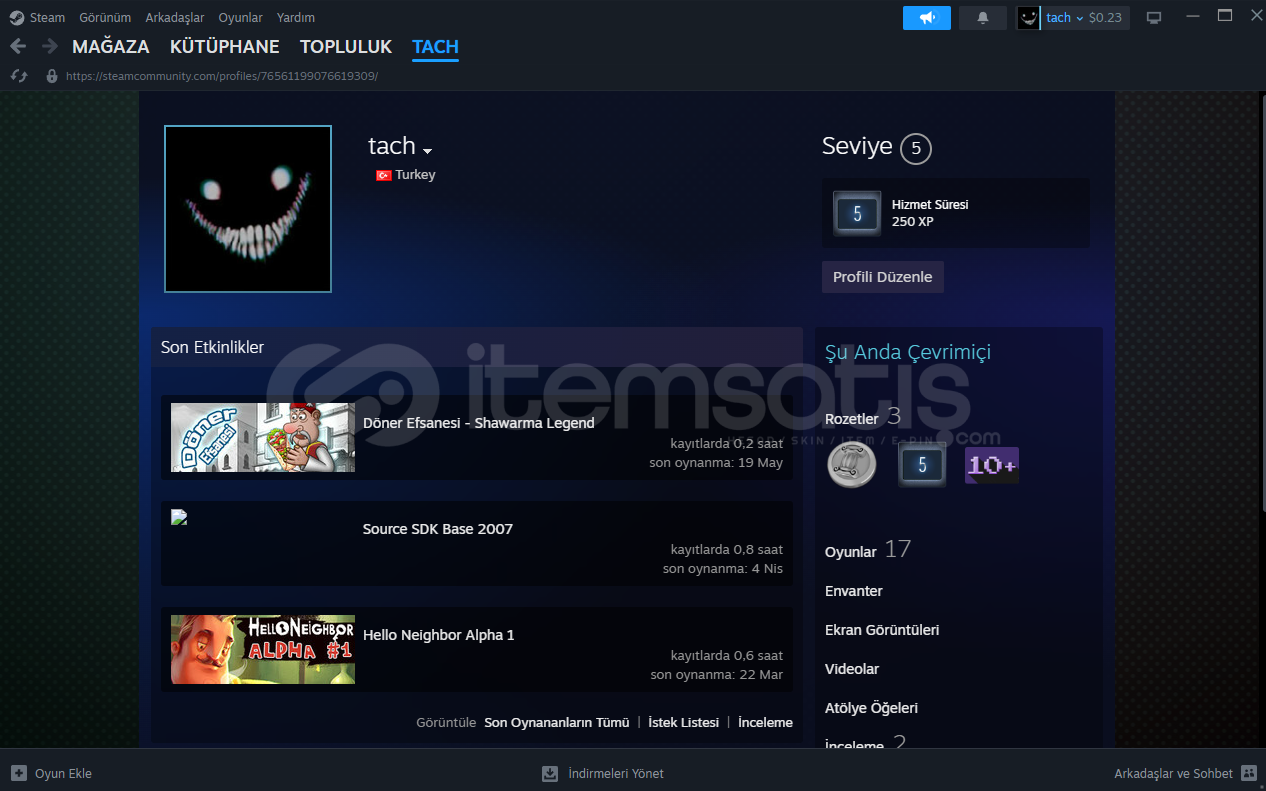Click the small avatar in top bar
The image size is (1266, 791).
click(x=1028, y=18)
